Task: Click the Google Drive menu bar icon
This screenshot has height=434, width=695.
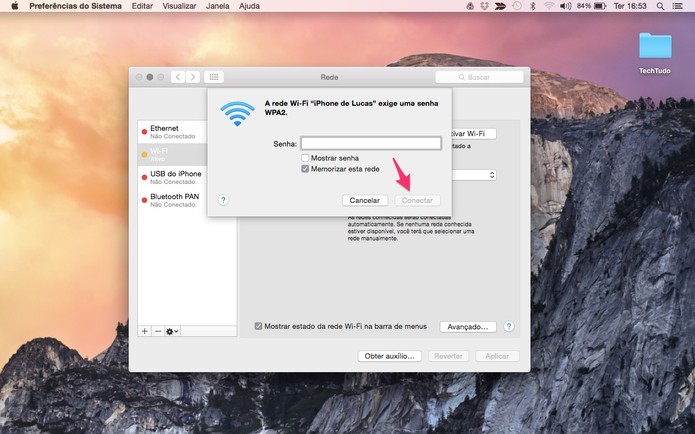Action: pos(470,6)
